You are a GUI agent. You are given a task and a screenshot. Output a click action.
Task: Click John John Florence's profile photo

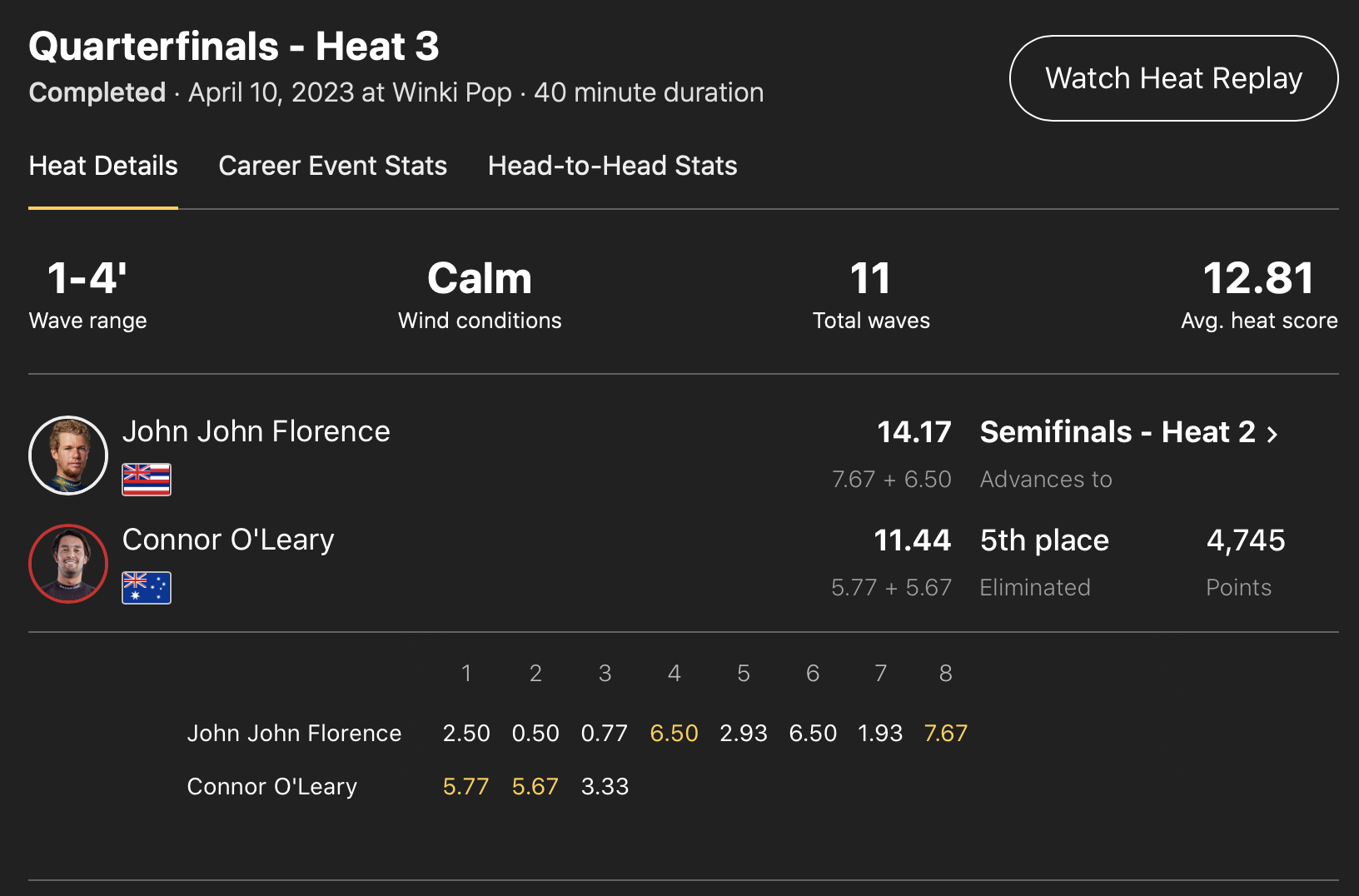tap(68, 455)
